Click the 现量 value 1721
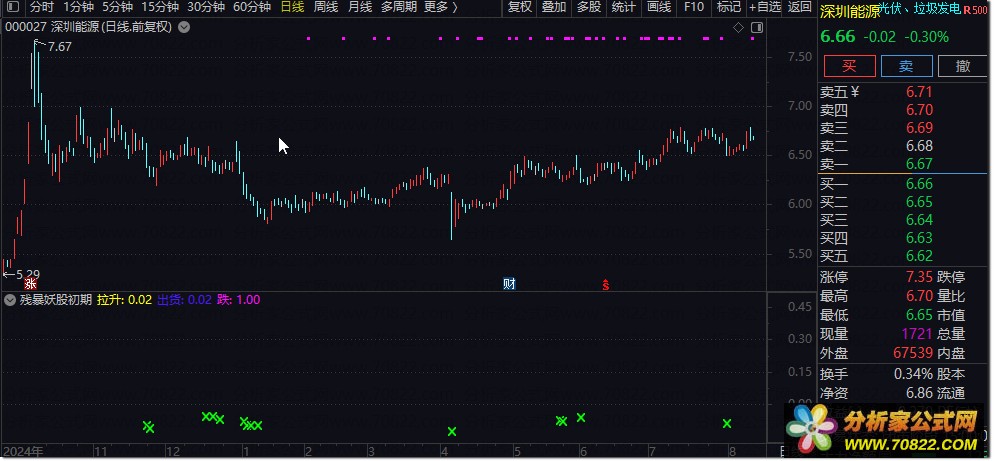The image size is (994, 461). (917, 334)
